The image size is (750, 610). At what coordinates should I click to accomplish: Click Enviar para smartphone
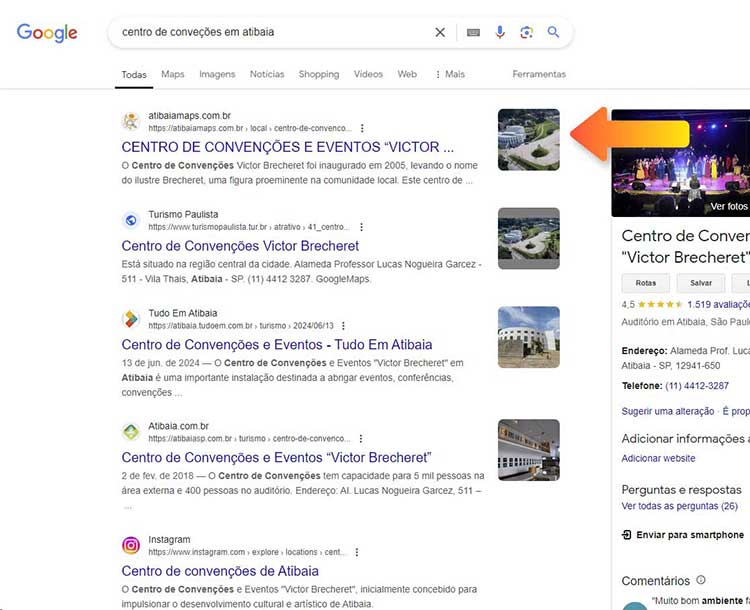(x=683, y=535)
